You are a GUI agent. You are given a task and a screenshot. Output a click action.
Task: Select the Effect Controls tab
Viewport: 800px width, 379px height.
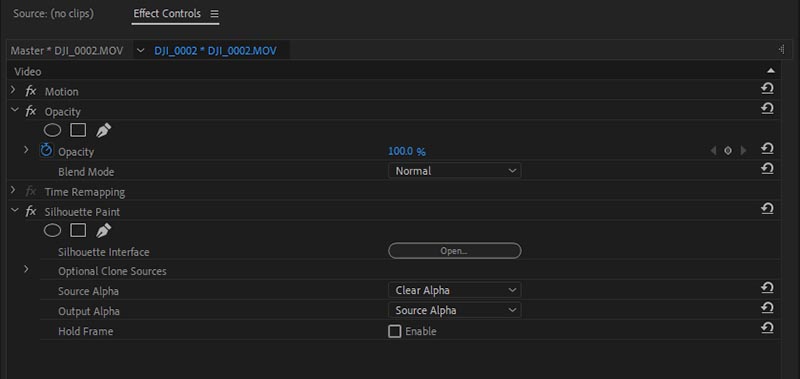click(x=167, y=14)
